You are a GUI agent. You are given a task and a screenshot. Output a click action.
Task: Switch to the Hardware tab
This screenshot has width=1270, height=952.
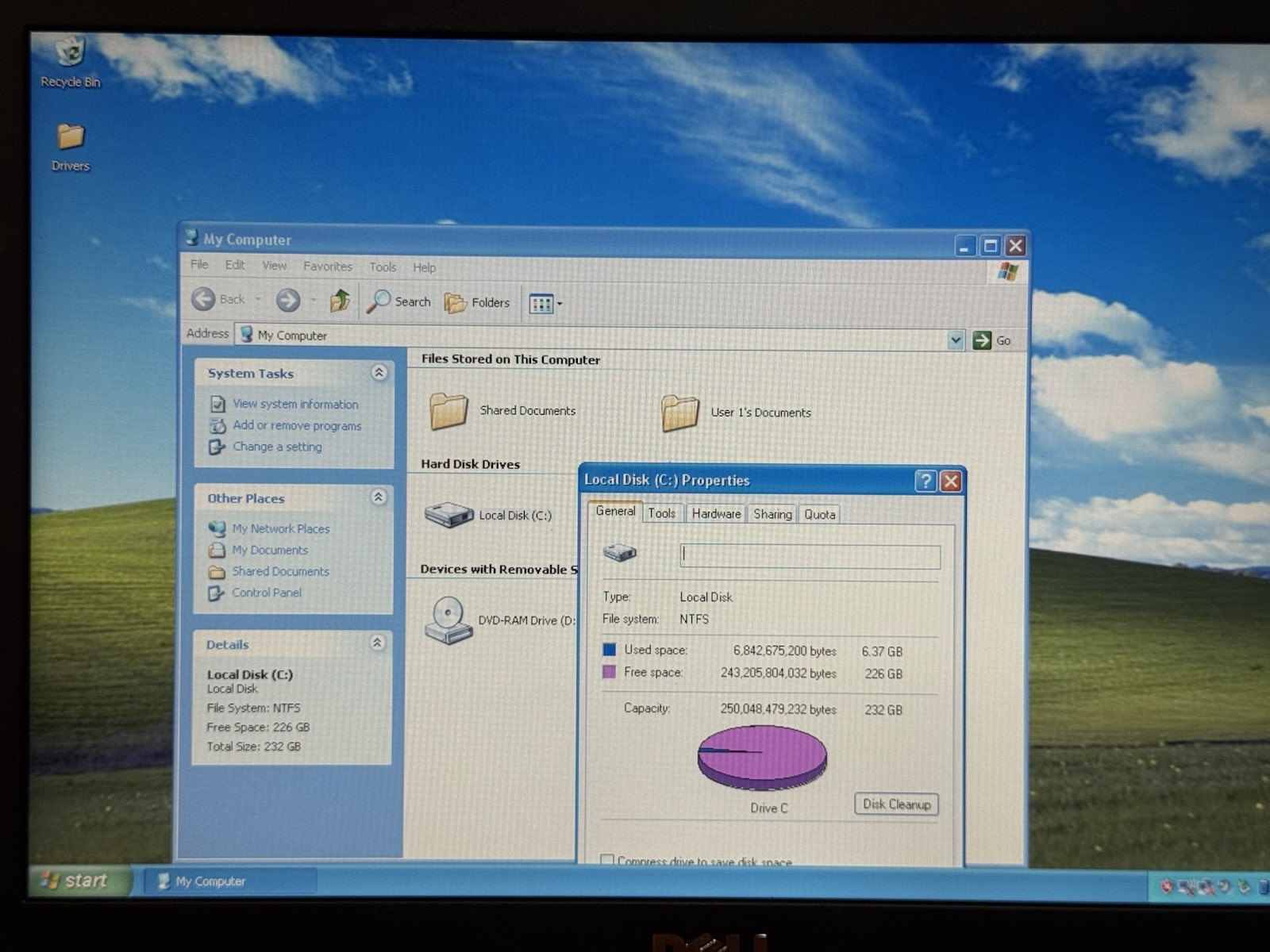point(716,514)
